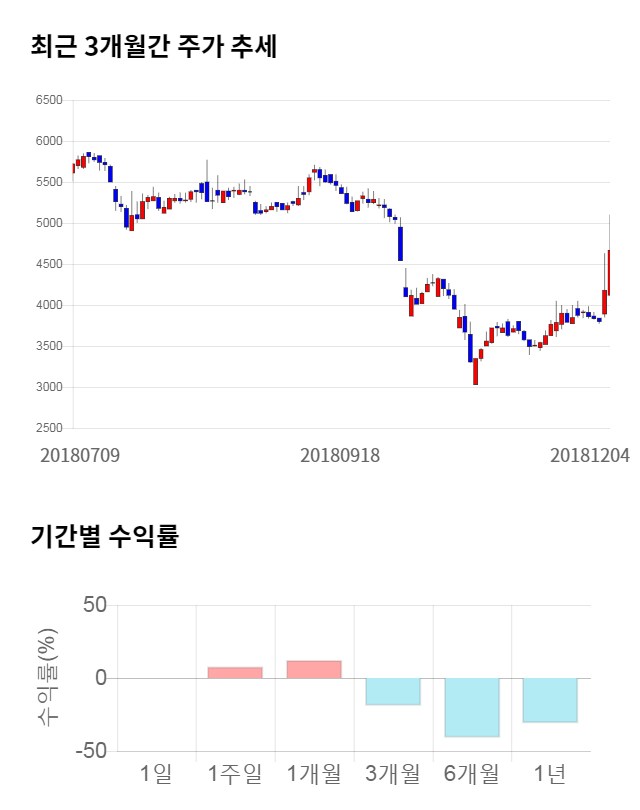Select the 6개월 blue negative bar
The image size is (640, 810).
click(x=471, y=707)
